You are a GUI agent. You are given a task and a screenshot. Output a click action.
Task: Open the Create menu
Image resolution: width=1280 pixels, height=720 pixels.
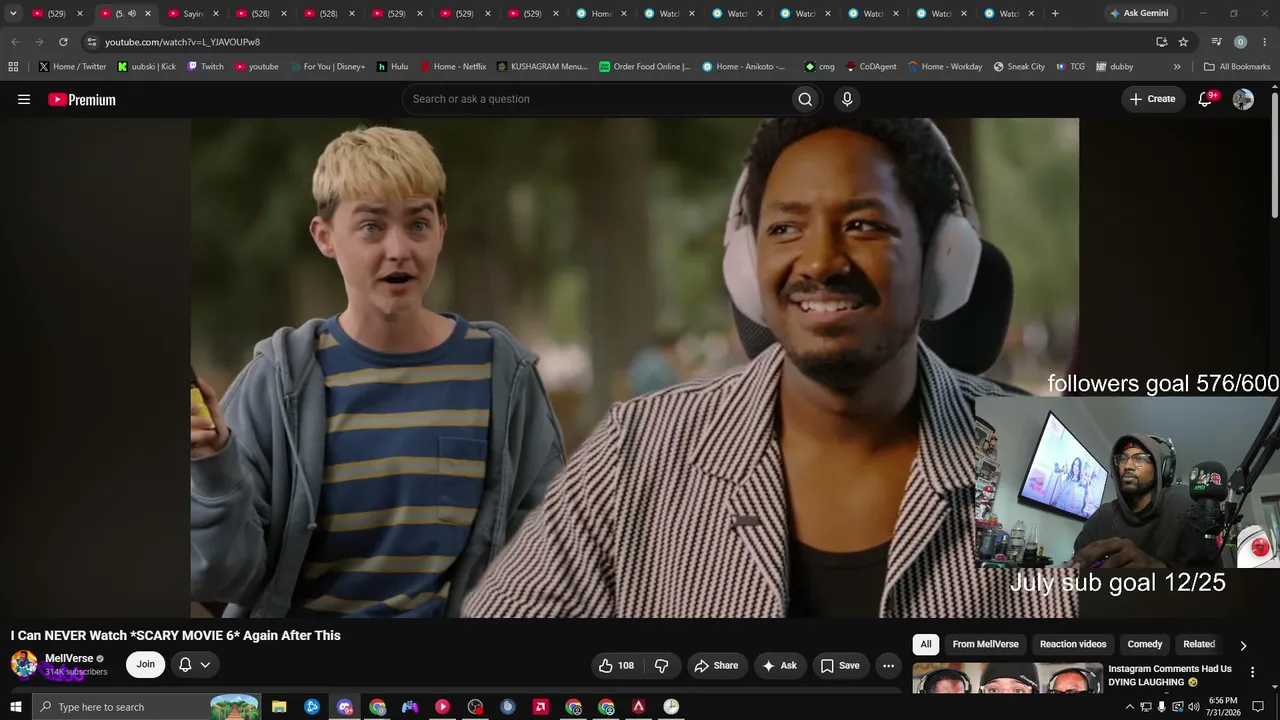point(1152,99)
